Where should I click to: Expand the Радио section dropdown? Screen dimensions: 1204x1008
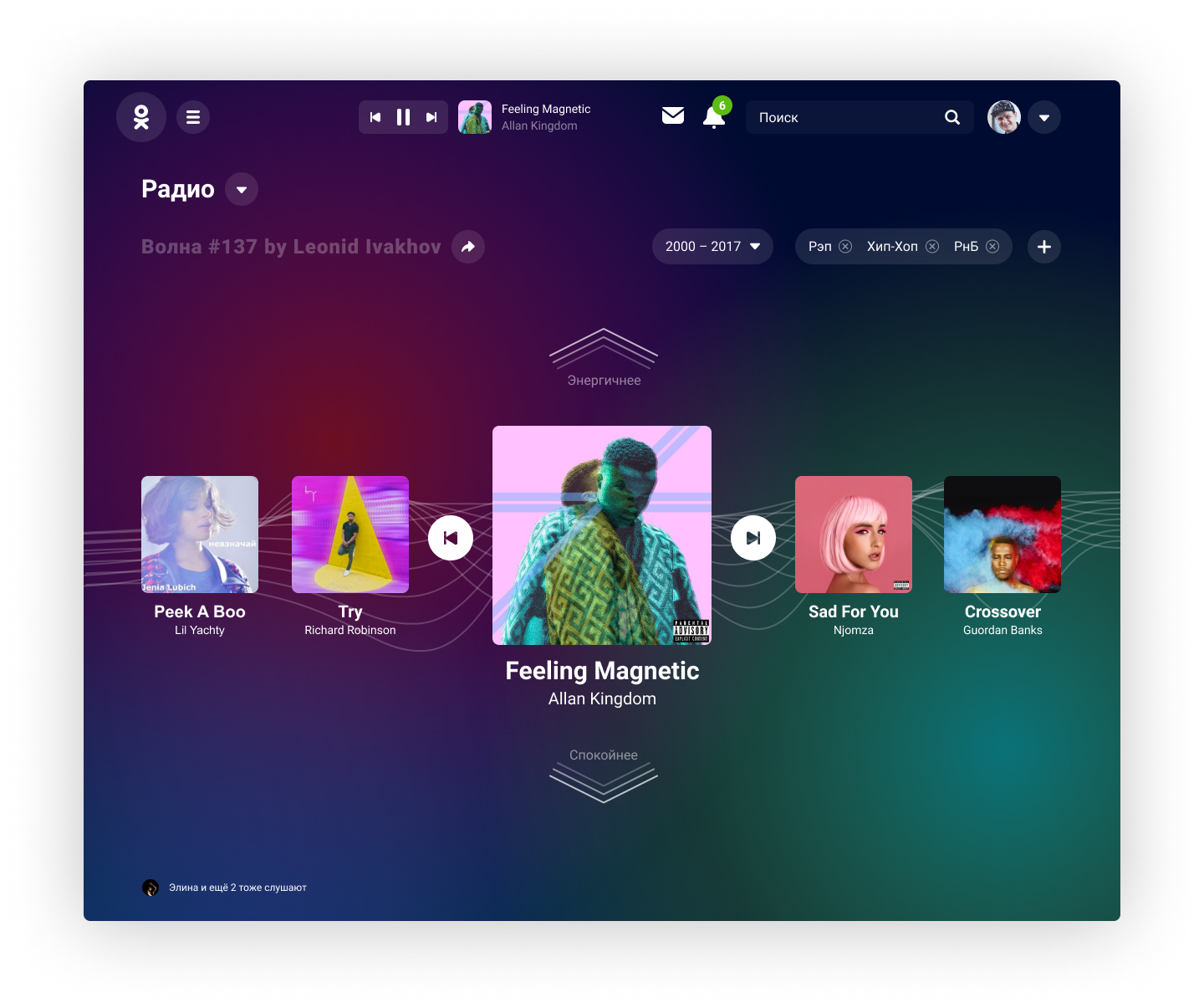(x=242, y=189)
